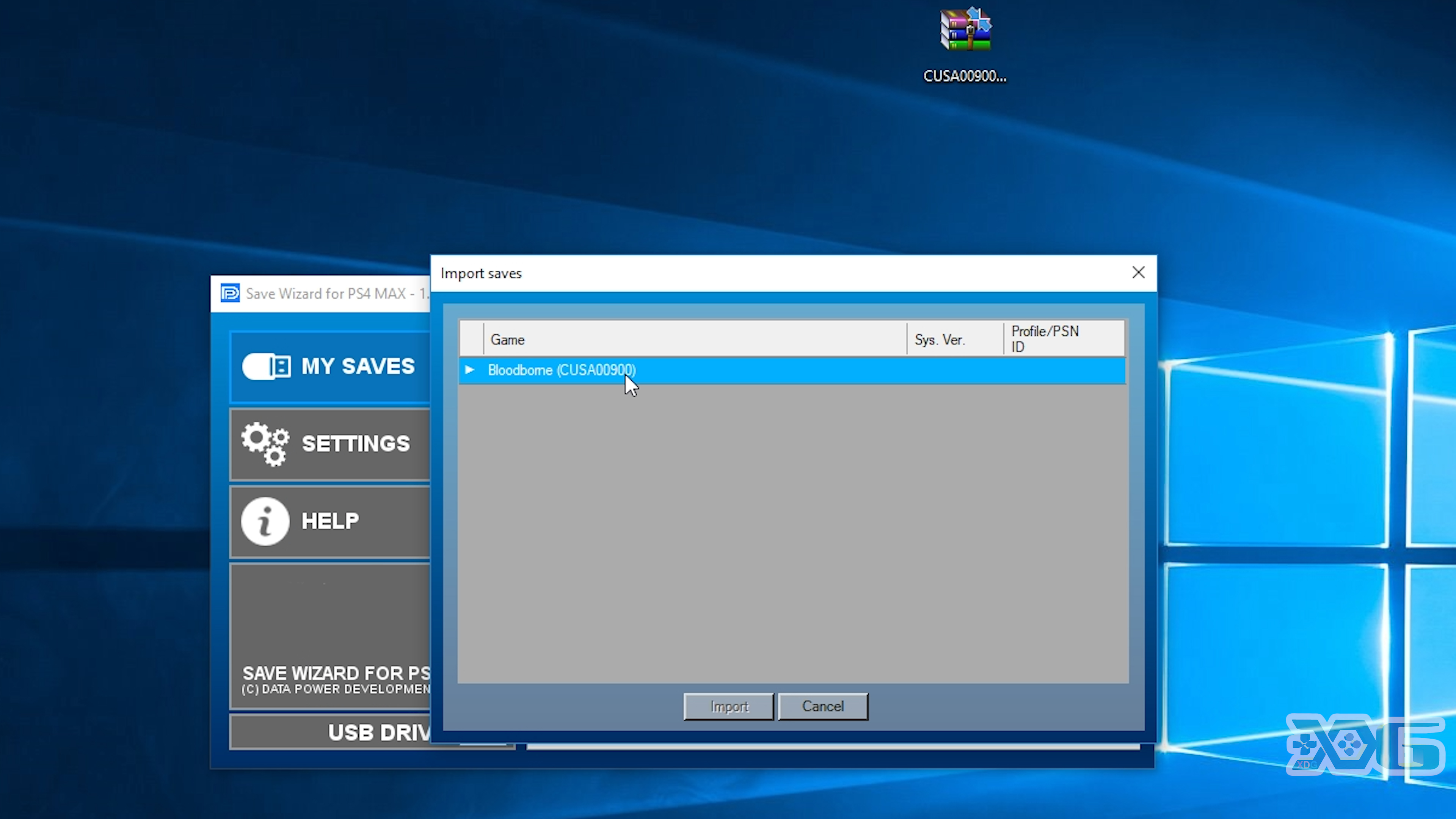Close the Import saves dialog
Viewport: 1456px width, 819px height.
tap(1138, 273)
